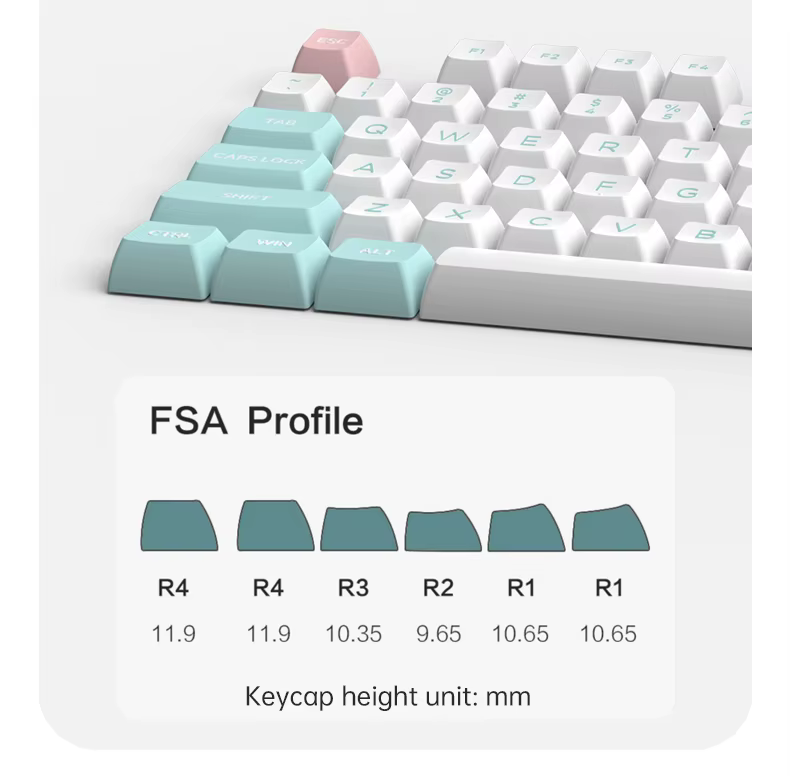Viewport: 790px width, 776px height.
Task: Click the R2 keycap profile shape
Action: click(x=443, y=530)
